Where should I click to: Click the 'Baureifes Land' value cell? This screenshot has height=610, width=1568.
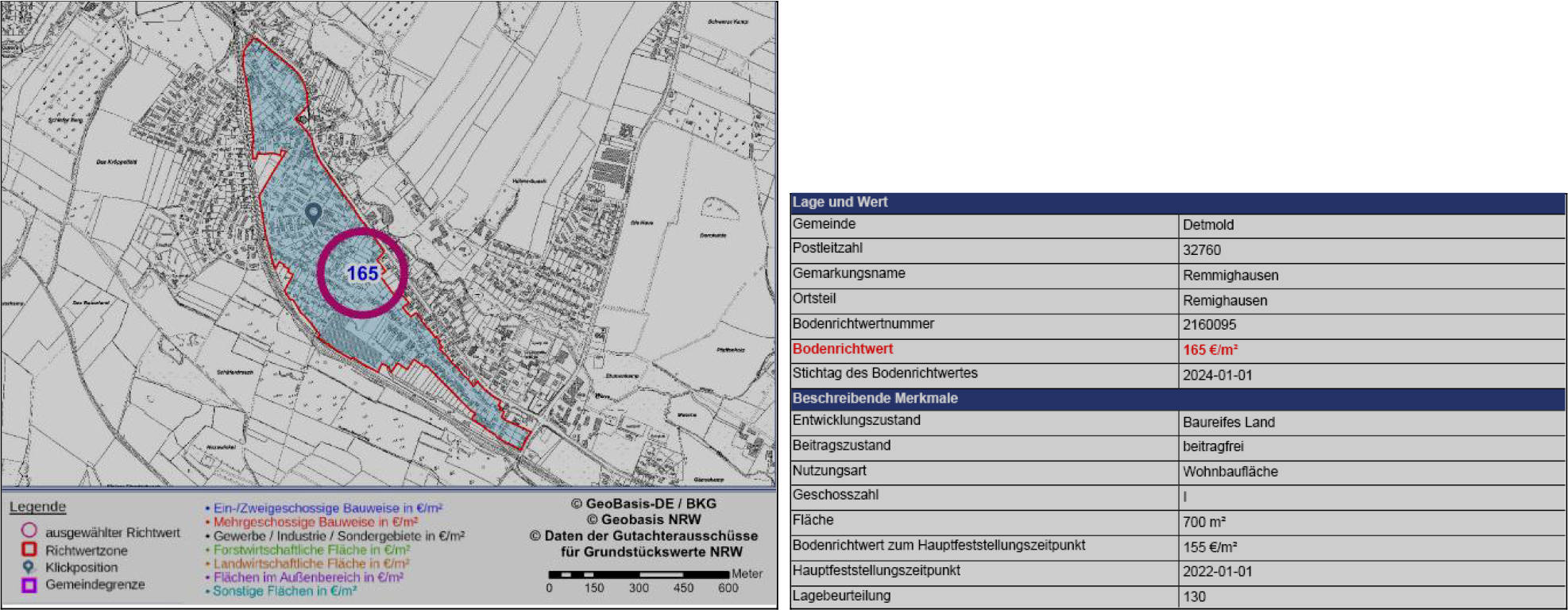[1229, 423]
